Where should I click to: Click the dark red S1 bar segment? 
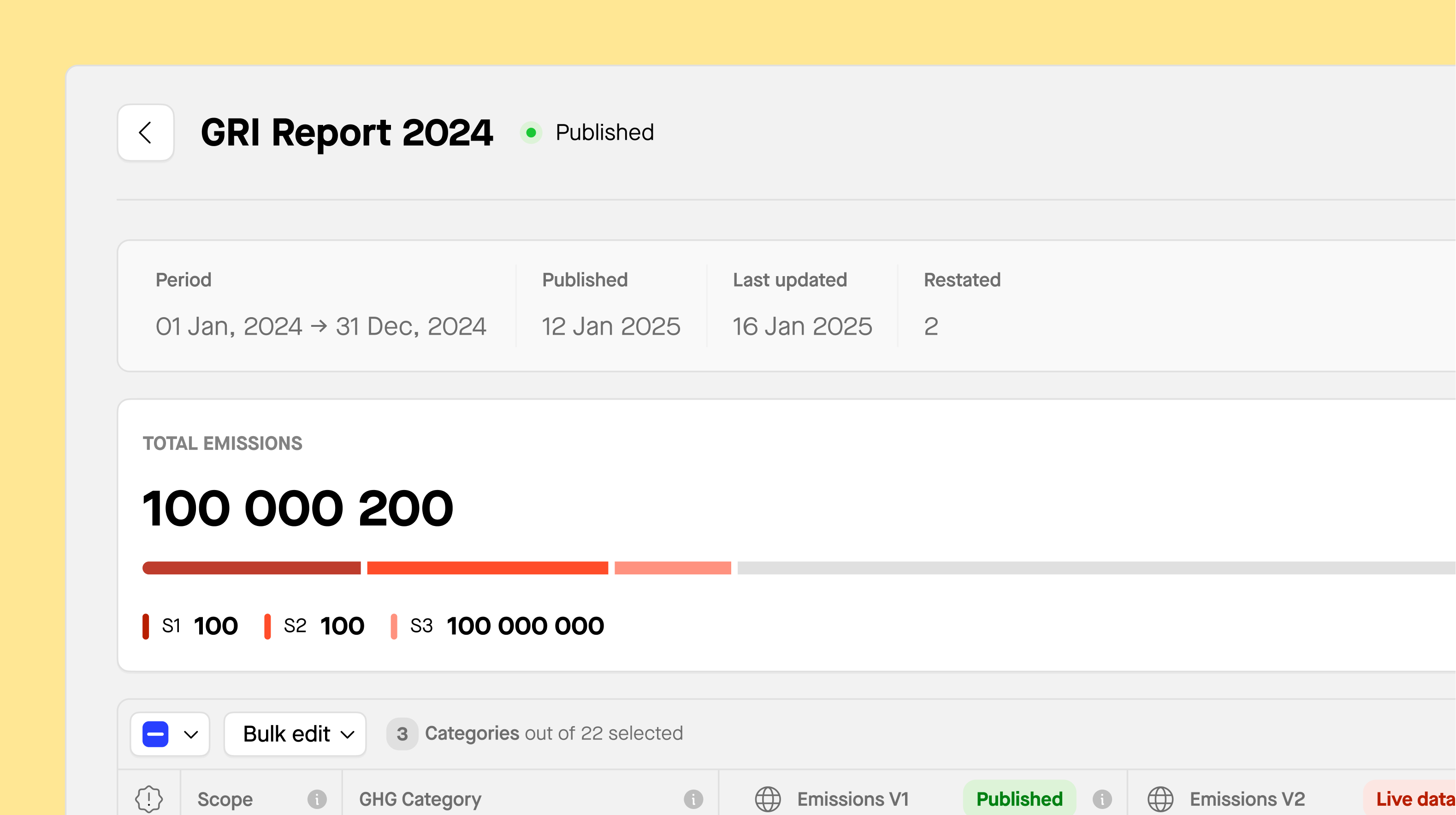tap(252, 567)
